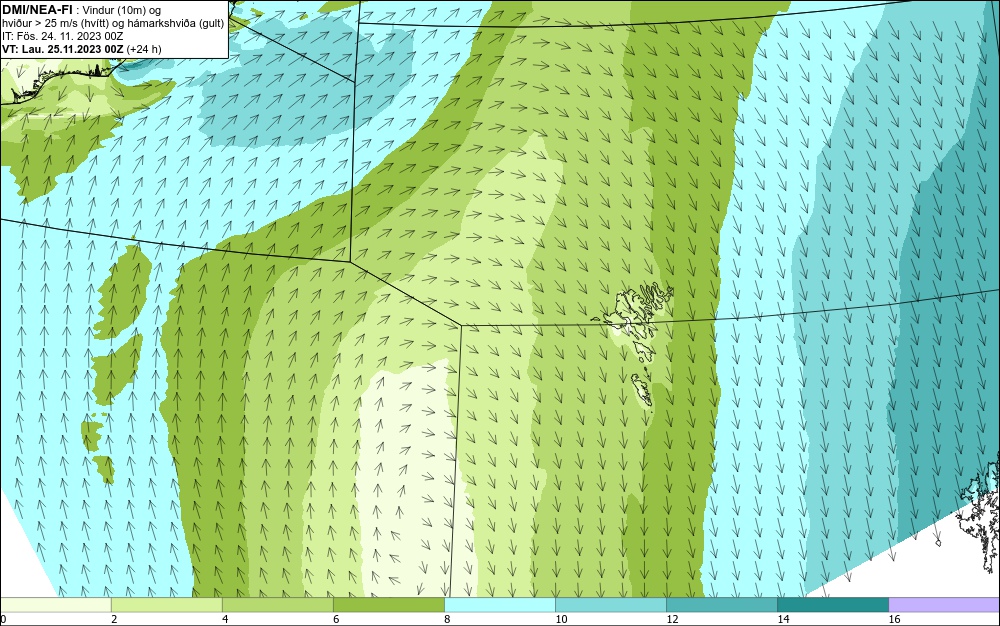The width and height of the screenshot is (1000, 626).
Task: Click legend value label '10'
Action: [x=561, y=619]
